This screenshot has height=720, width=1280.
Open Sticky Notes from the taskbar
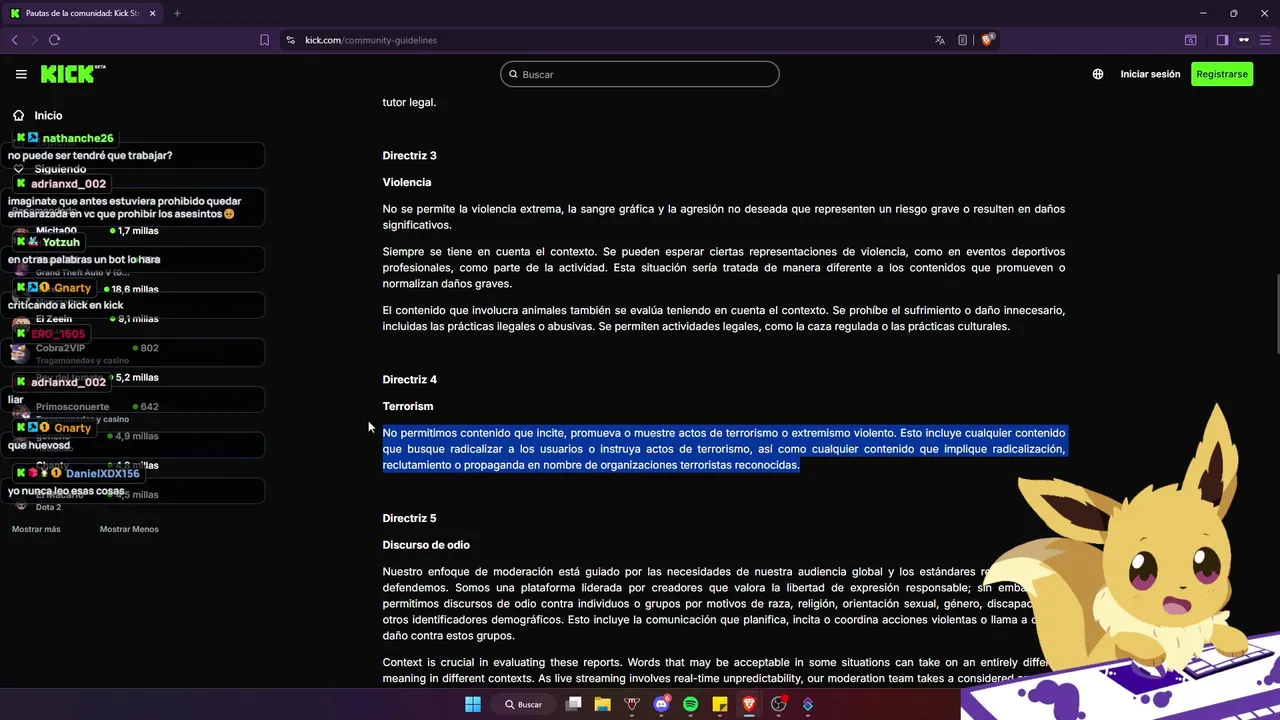[720, 704]
